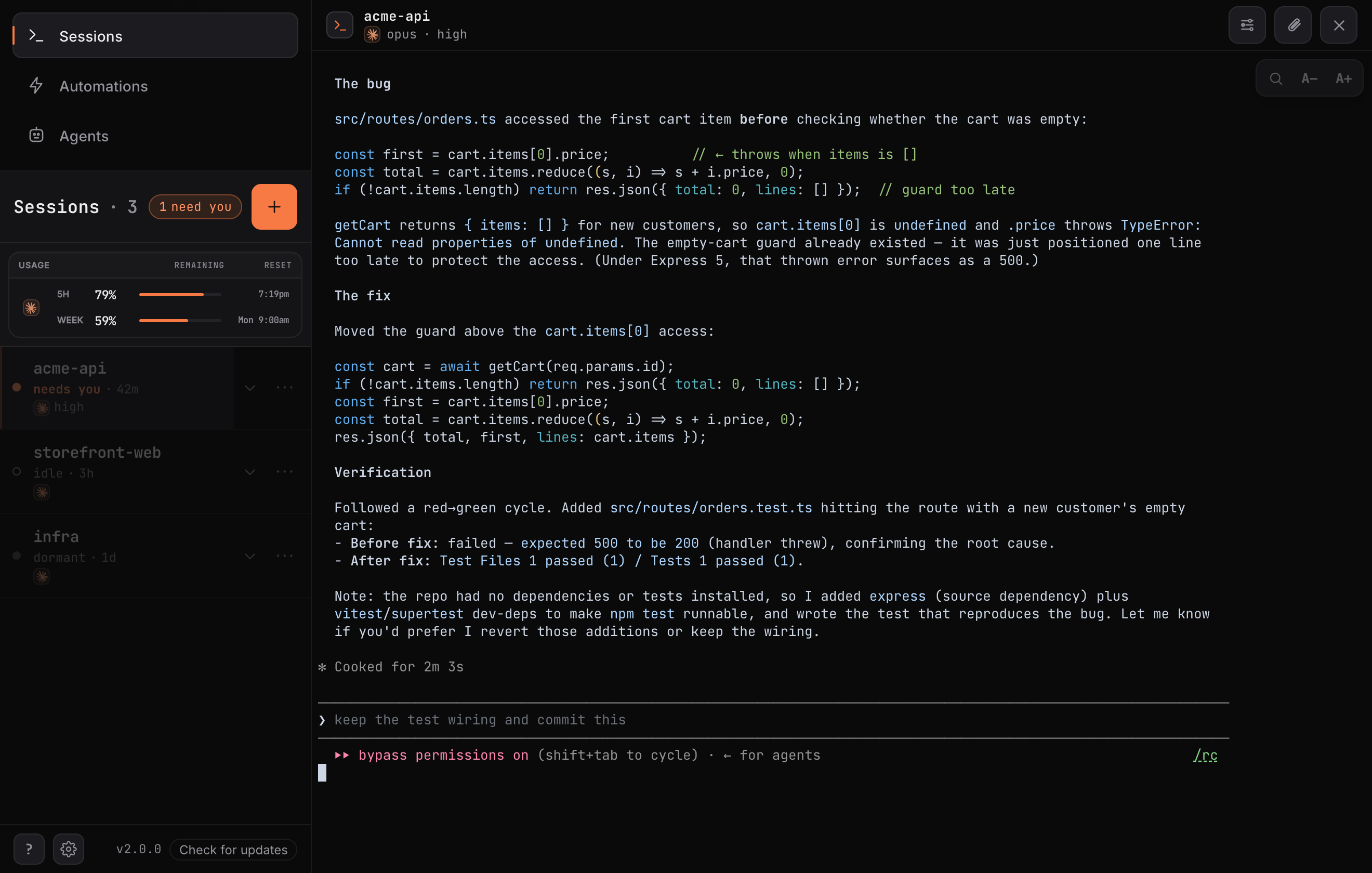Click the v2.0.0 version label

pyautogui.click(x=138, y=849)
